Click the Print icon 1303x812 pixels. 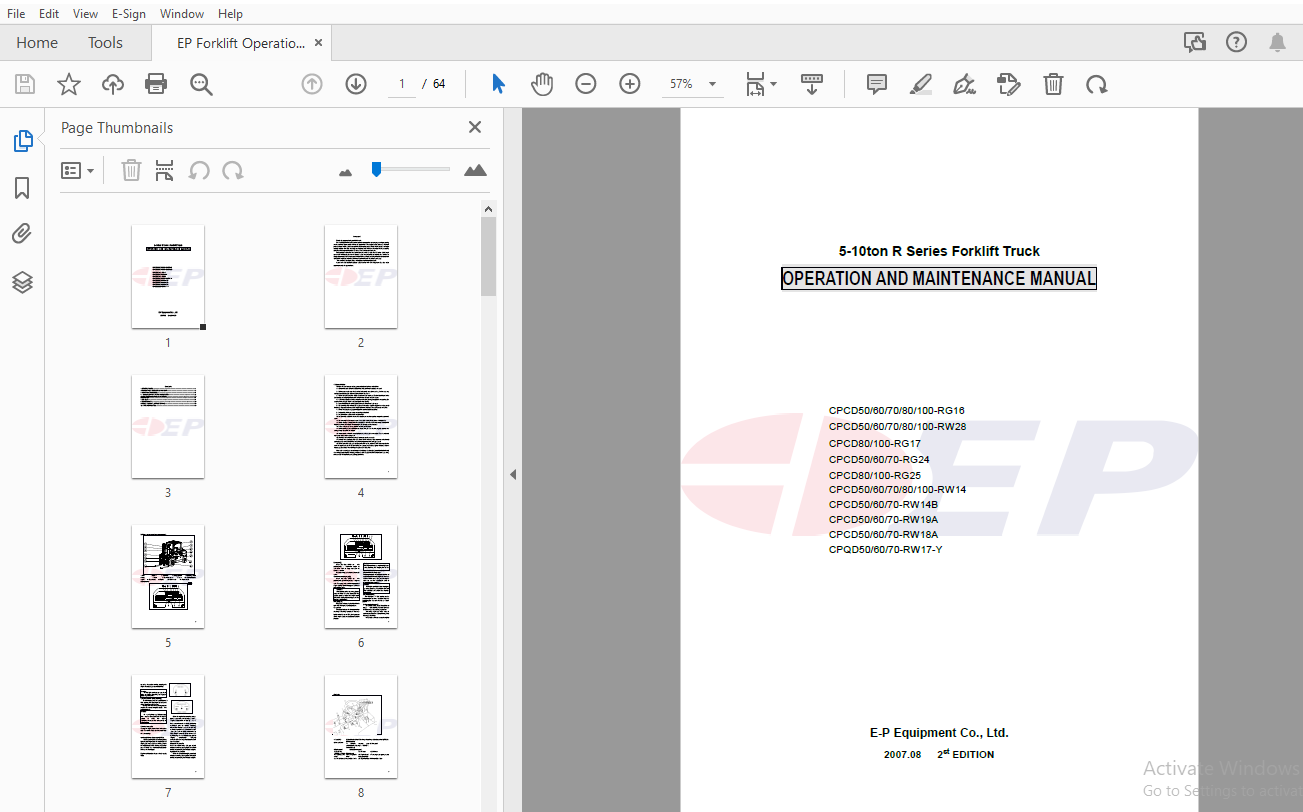click(x=156, y=84)
